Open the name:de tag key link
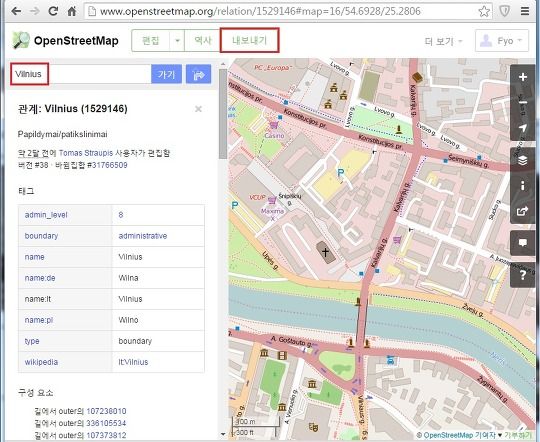The height and width of the screenshot is (442, 540). pos(40,278)
